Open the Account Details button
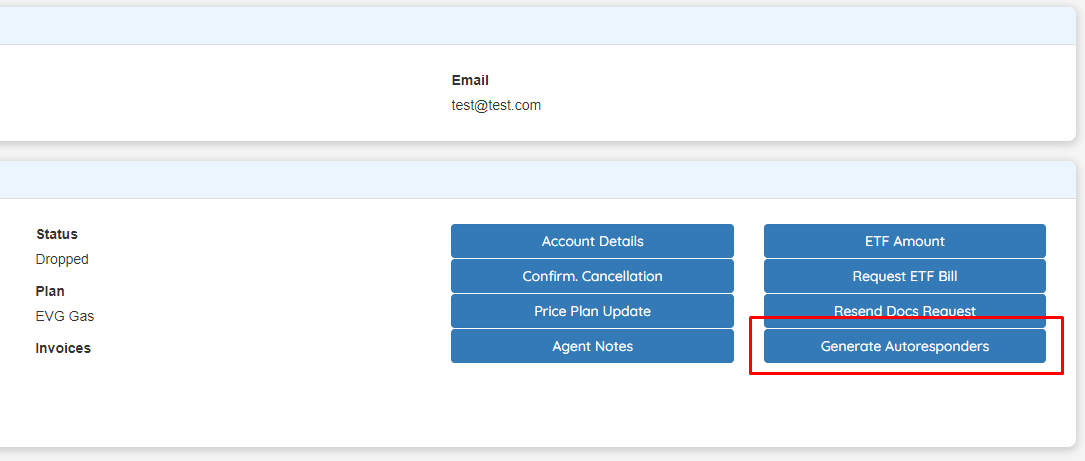This screenshot has height=461, width=1085. (592, 241)
